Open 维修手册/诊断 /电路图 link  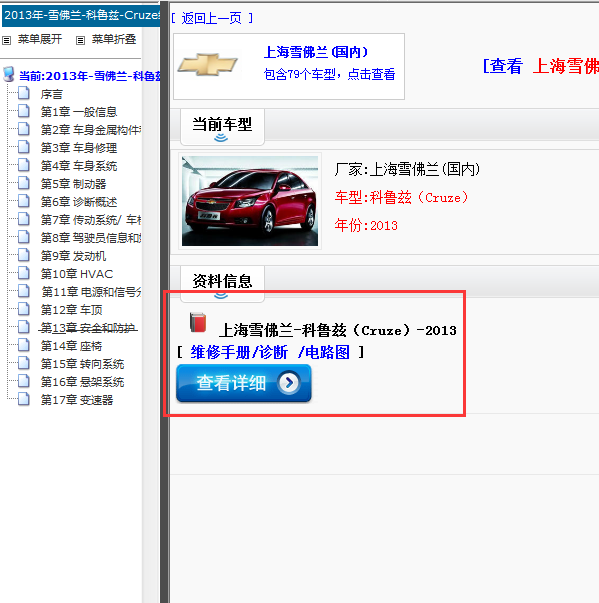click(270, 352)
